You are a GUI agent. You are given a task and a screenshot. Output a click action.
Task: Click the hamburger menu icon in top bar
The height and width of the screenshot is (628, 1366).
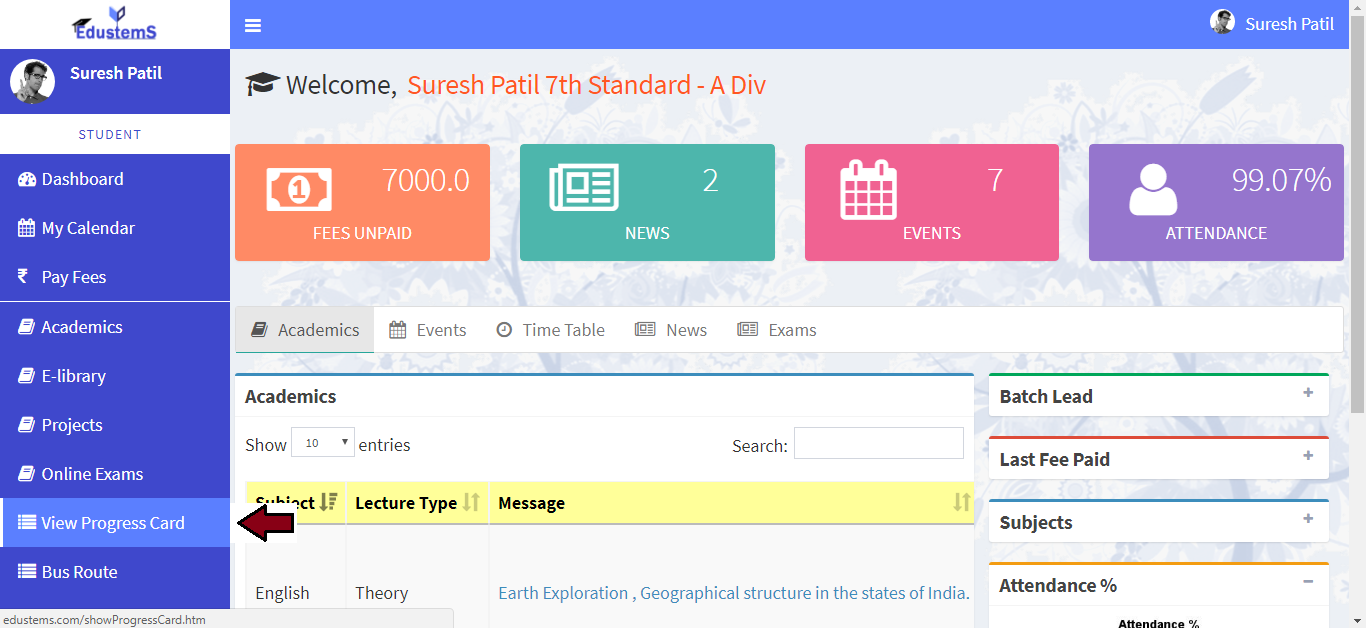point(253,26)
